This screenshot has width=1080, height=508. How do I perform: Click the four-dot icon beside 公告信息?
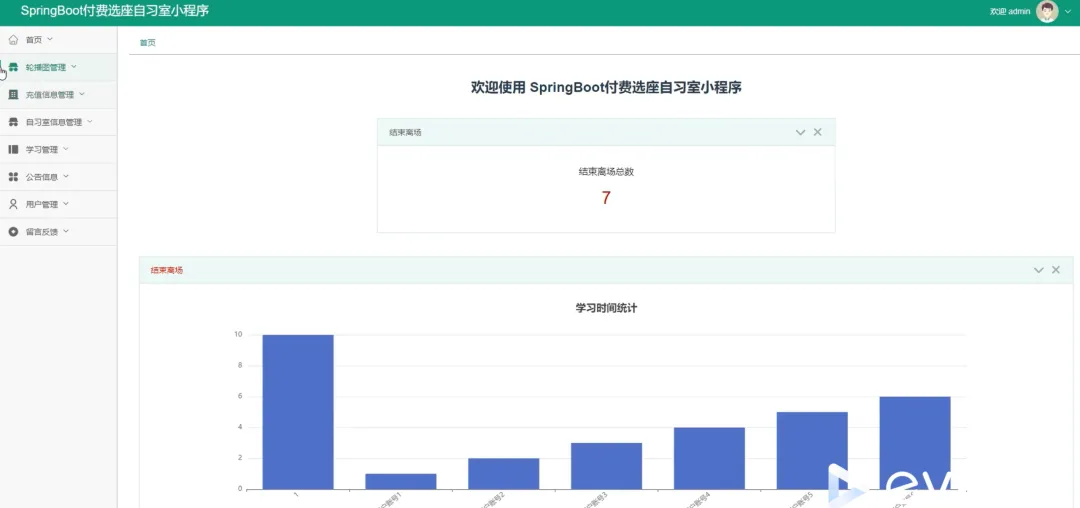click(x=13, y=177)
